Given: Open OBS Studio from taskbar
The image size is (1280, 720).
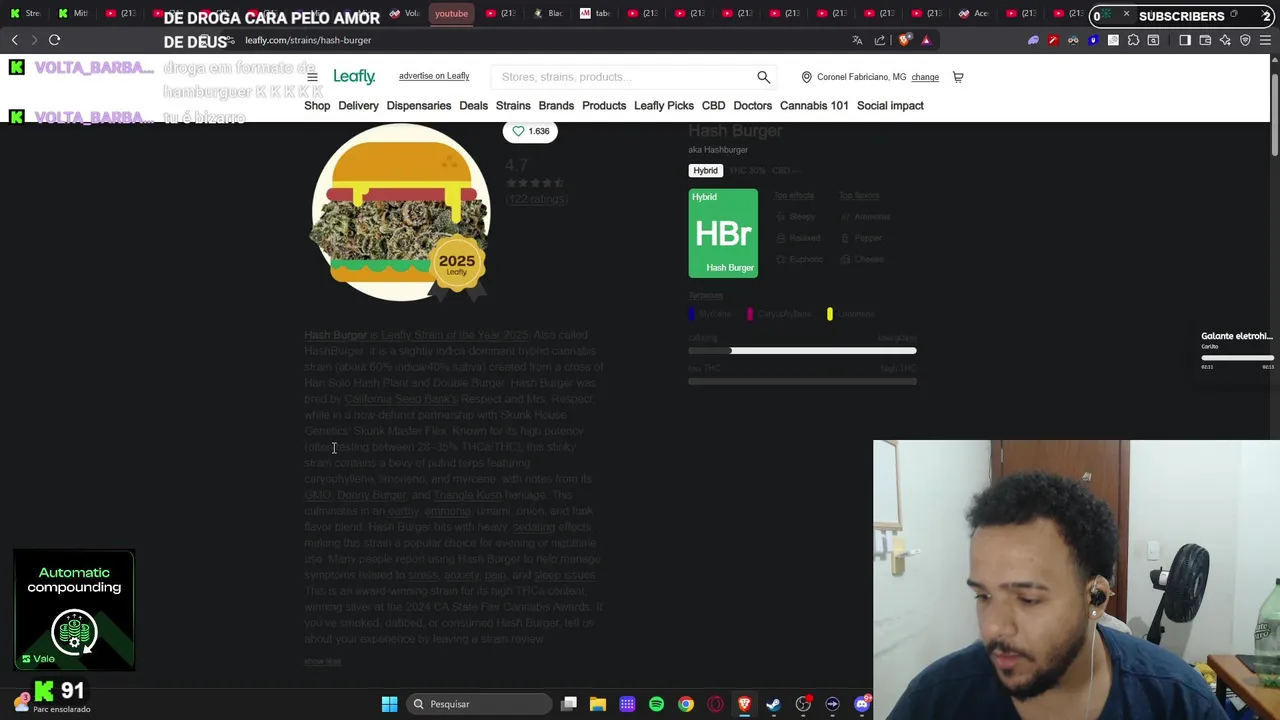Looking at the screenshot, I should pos(803,704).
